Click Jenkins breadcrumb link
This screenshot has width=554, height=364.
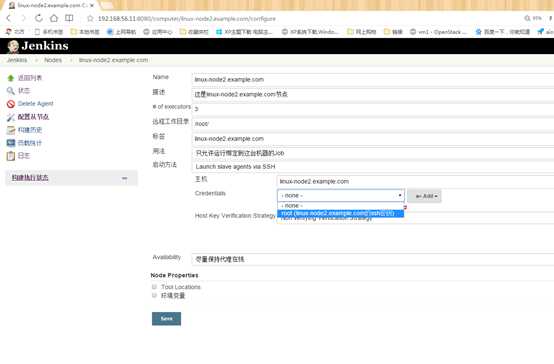[x=17, y=60]
